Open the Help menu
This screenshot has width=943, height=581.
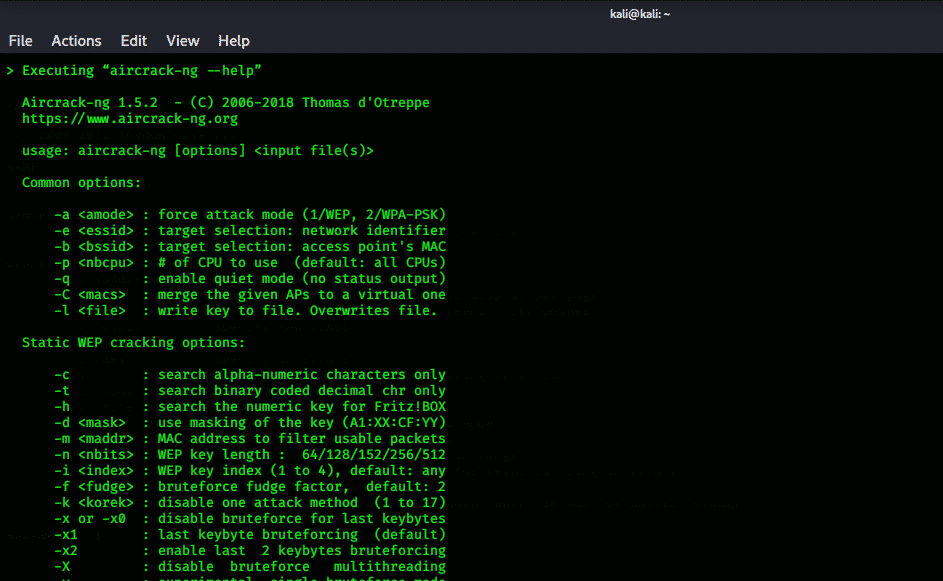tap(234, 41)
